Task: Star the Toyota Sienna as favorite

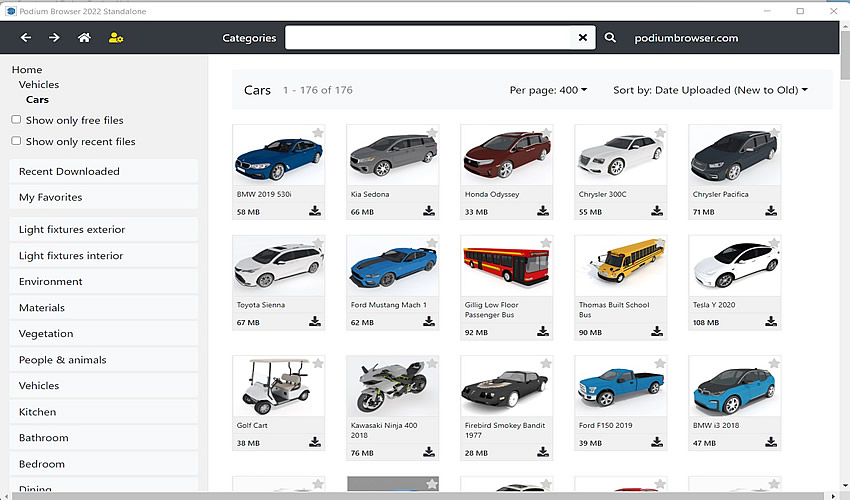Action: [x=318, y=242]
